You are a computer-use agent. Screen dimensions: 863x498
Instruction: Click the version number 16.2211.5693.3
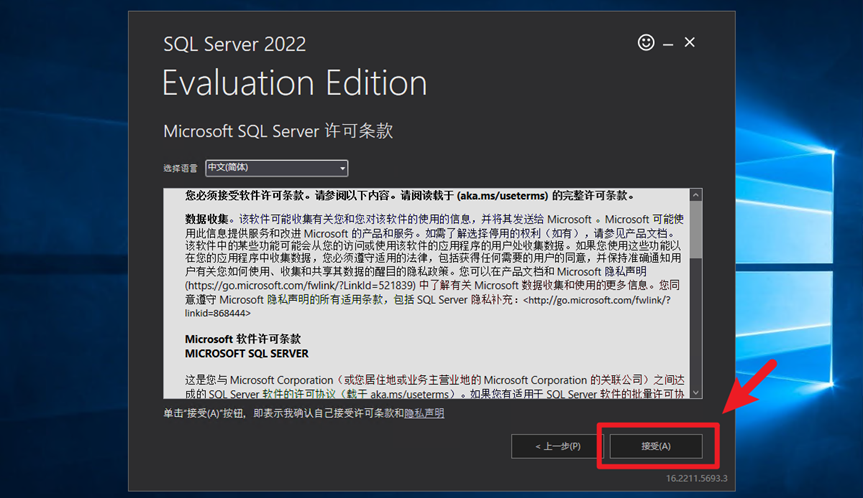[697, 478]
